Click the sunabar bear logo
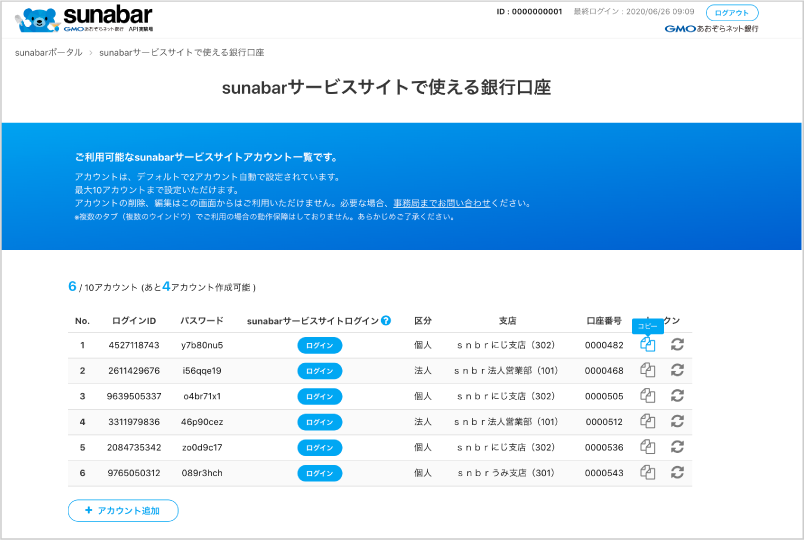 tap(85, 19)
